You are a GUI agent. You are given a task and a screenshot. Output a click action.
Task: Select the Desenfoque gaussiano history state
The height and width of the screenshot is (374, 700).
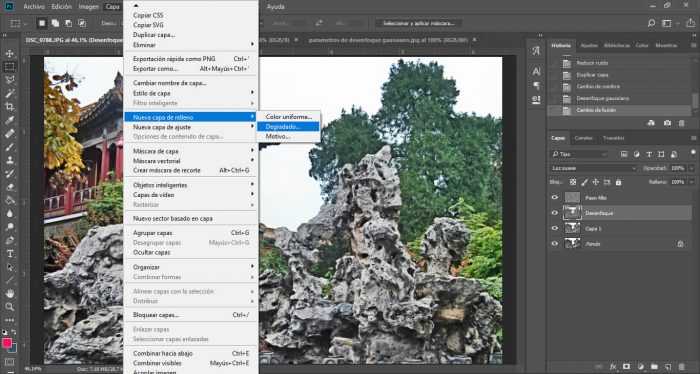click(621, 98)
